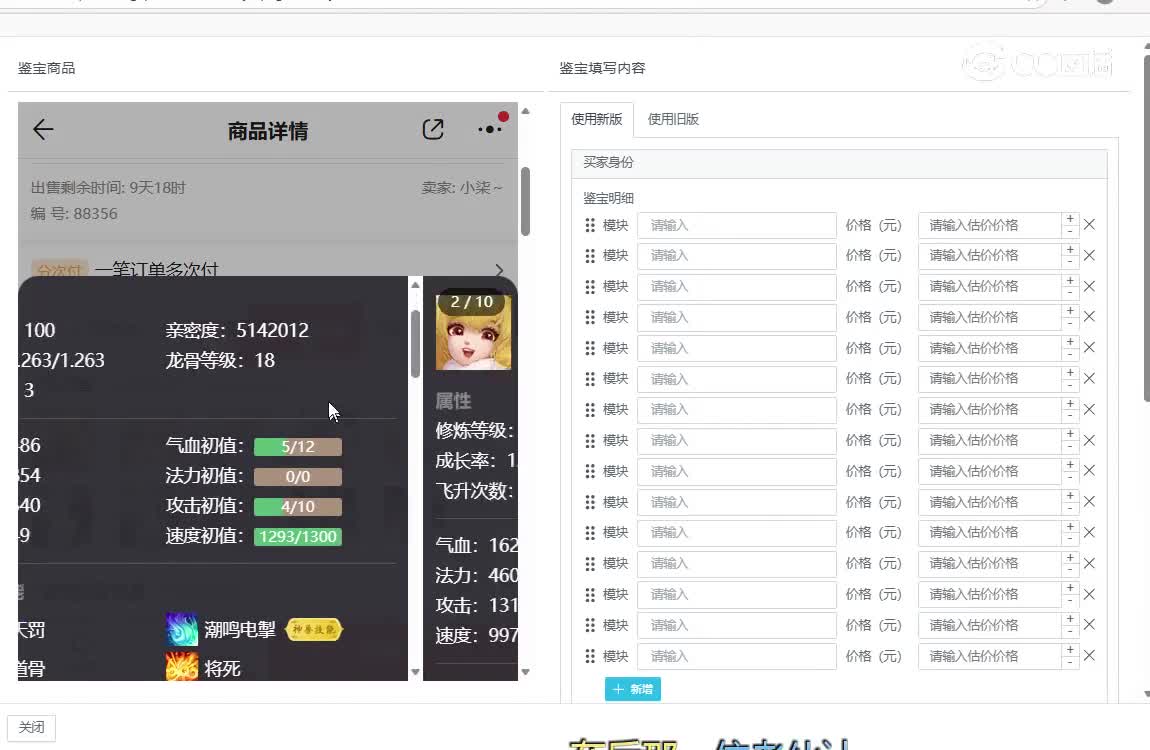Expand the 一笔订单多次付 row via its chevron
The image size is (1150, 750).
click(x=500, y=268)
